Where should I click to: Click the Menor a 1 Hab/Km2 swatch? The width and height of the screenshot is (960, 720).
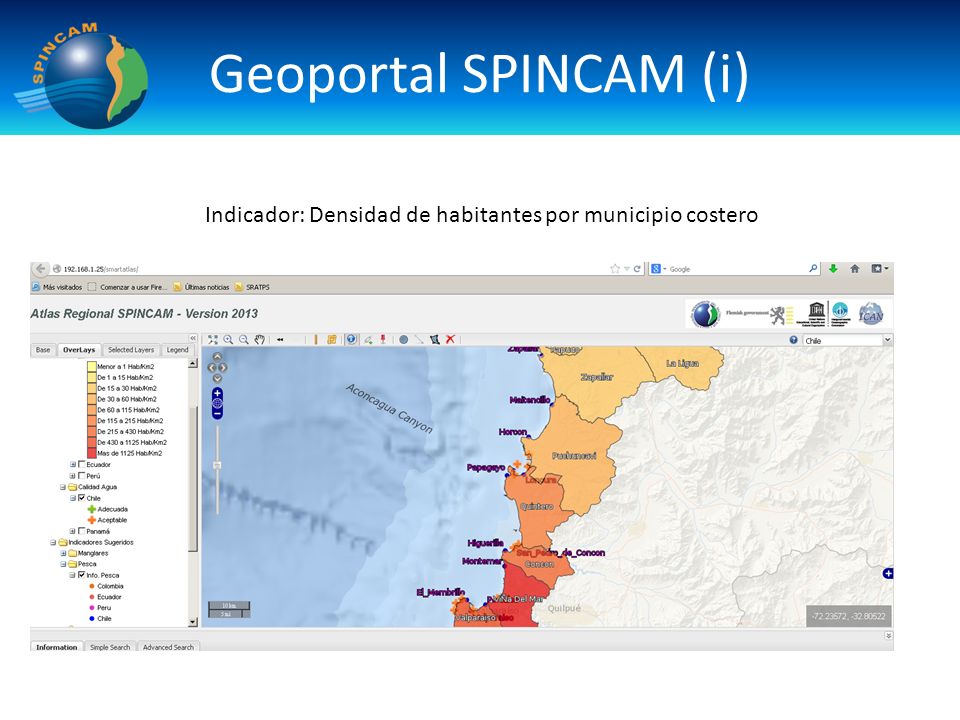92,366
